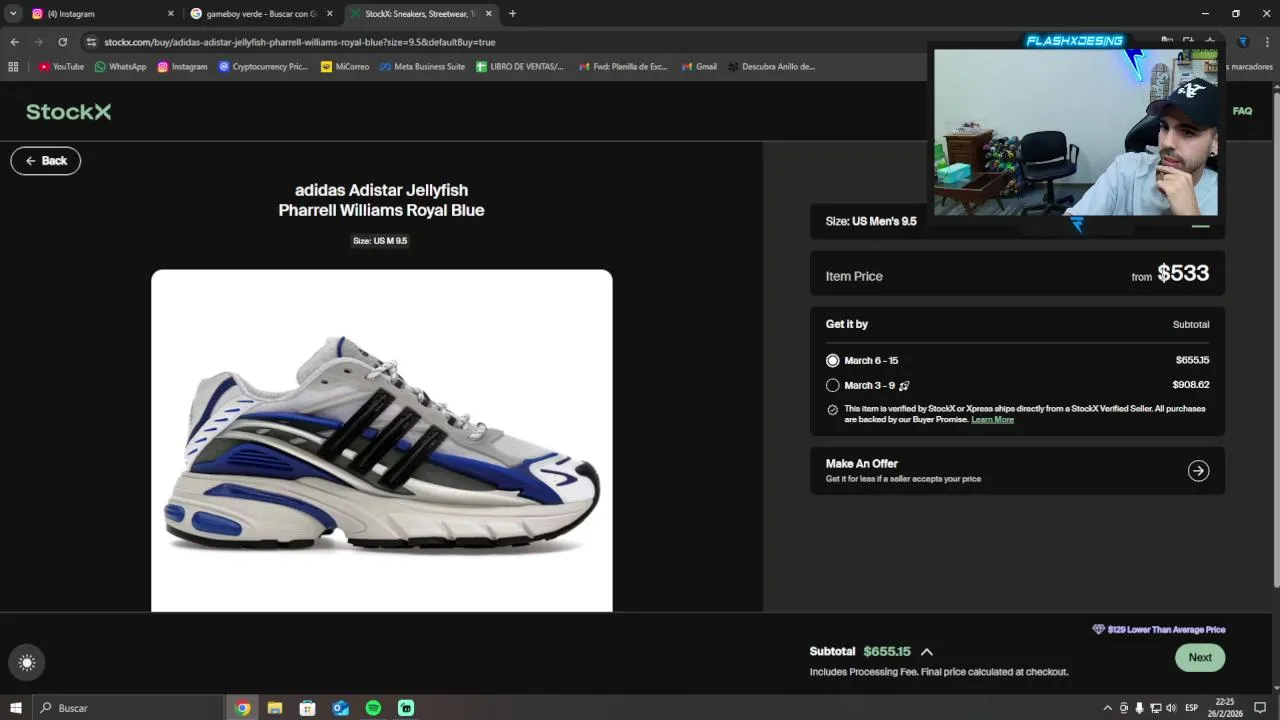Viewport: 1280px width, 720px height.
Task: Close the Instagram tab
Action: point(170,14)
